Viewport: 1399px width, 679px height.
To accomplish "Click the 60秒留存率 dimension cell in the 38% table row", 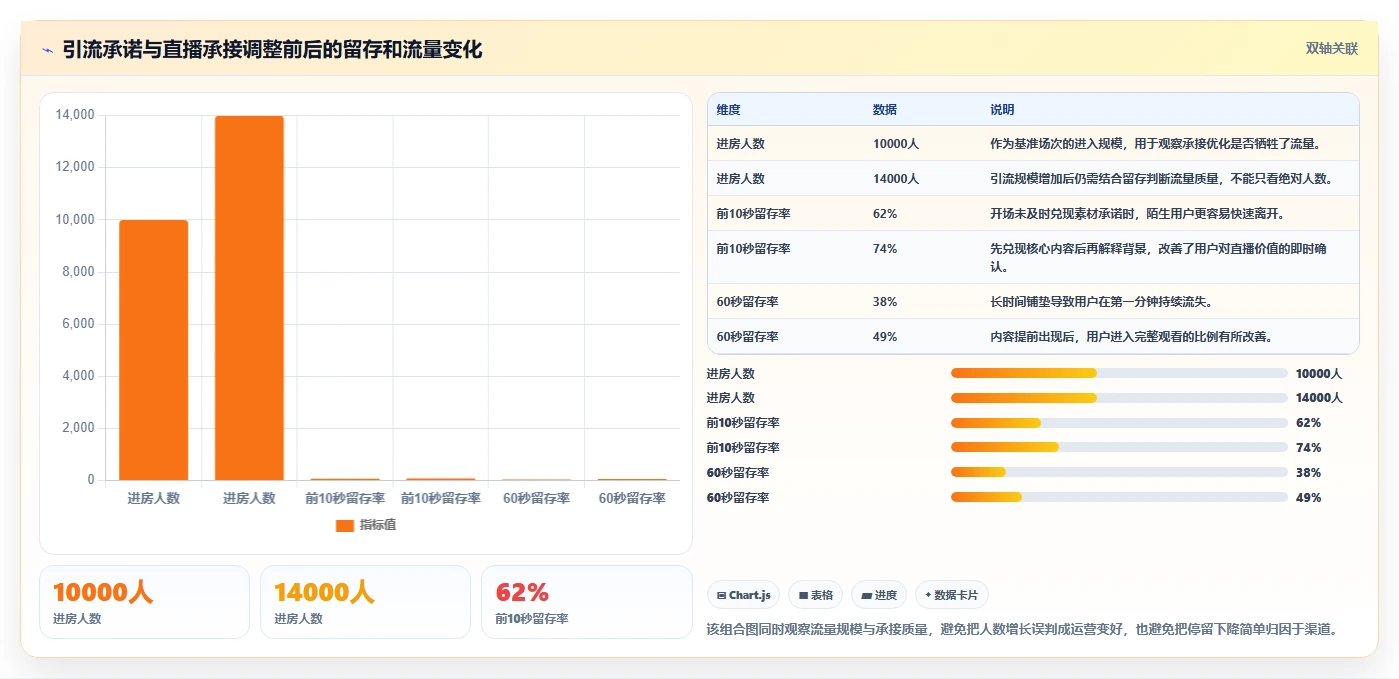I will 747,302.
